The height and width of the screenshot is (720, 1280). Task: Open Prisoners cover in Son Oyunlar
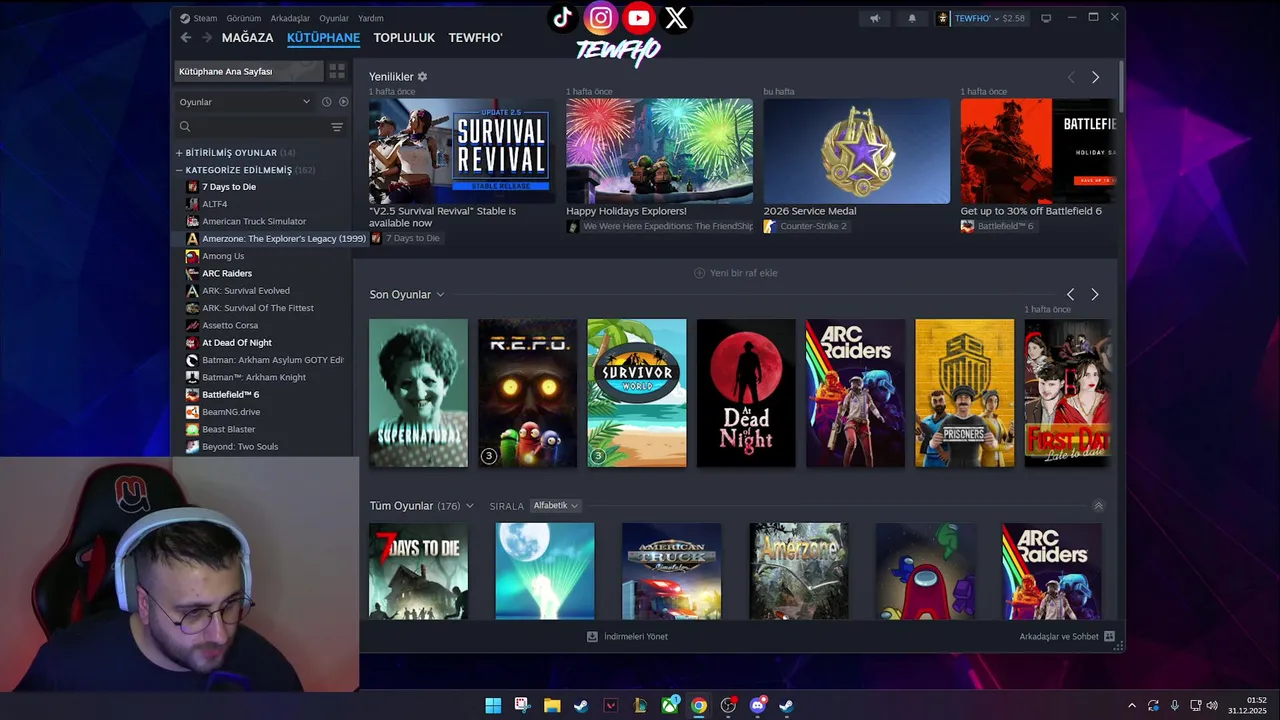point(964,393)
